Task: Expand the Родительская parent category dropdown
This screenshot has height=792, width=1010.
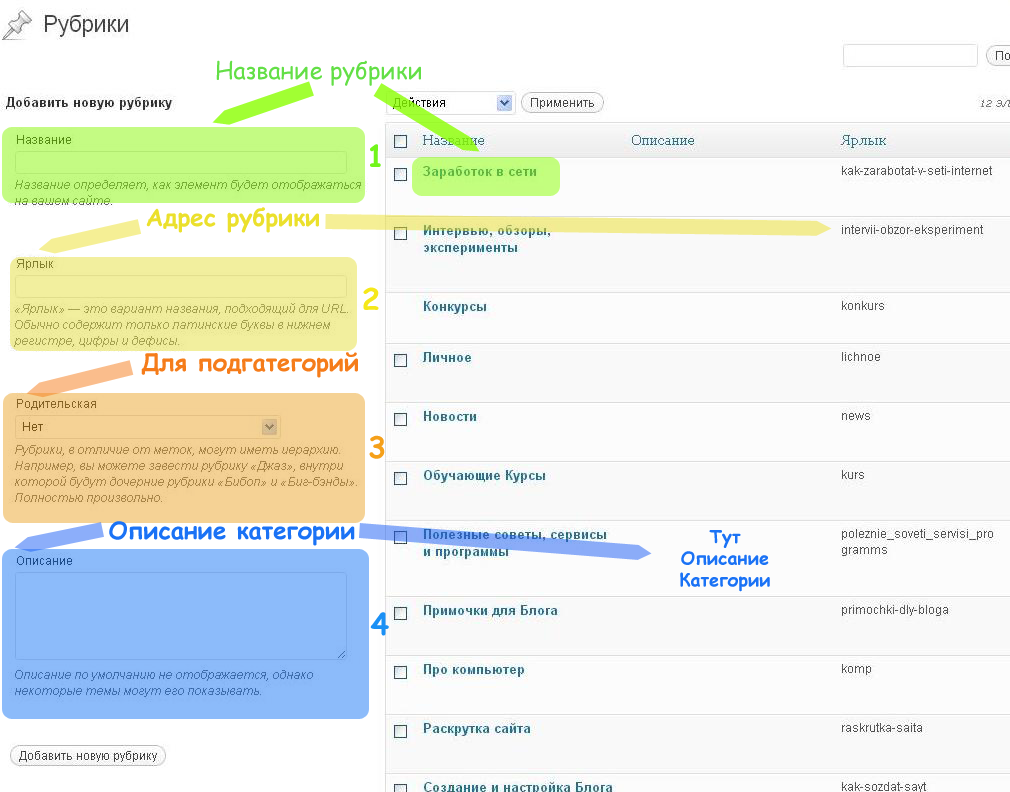Action: coord(148,427)
